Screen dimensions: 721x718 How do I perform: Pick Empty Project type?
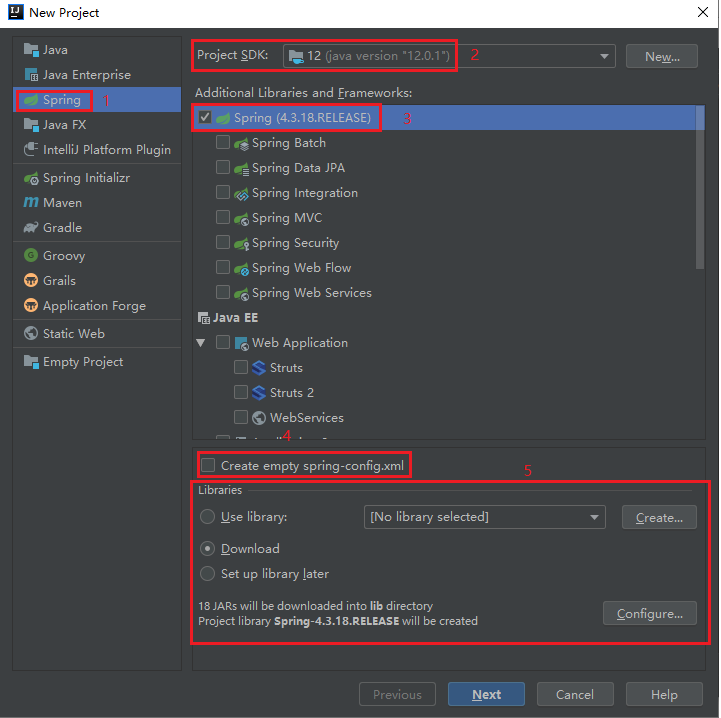[97, 362]
